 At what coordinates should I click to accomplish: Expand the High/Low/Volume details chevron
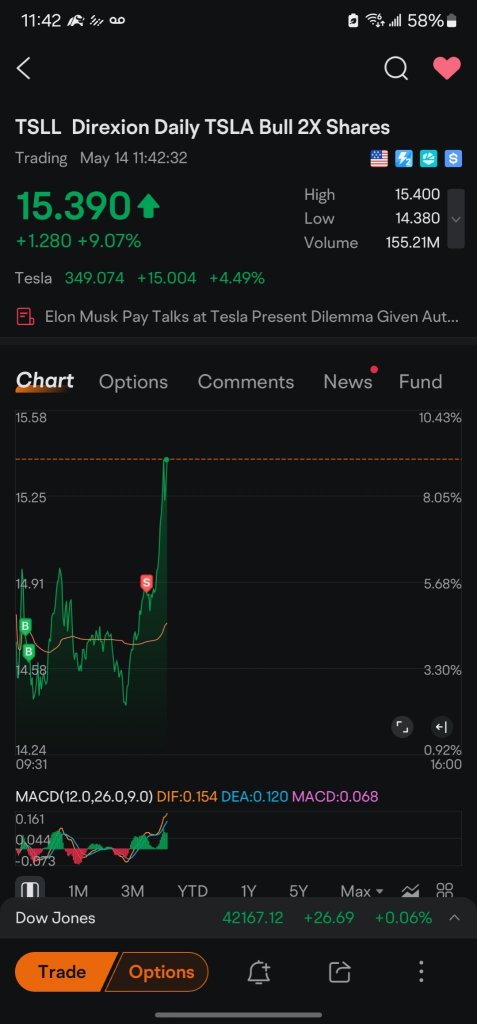coord(456,219)
